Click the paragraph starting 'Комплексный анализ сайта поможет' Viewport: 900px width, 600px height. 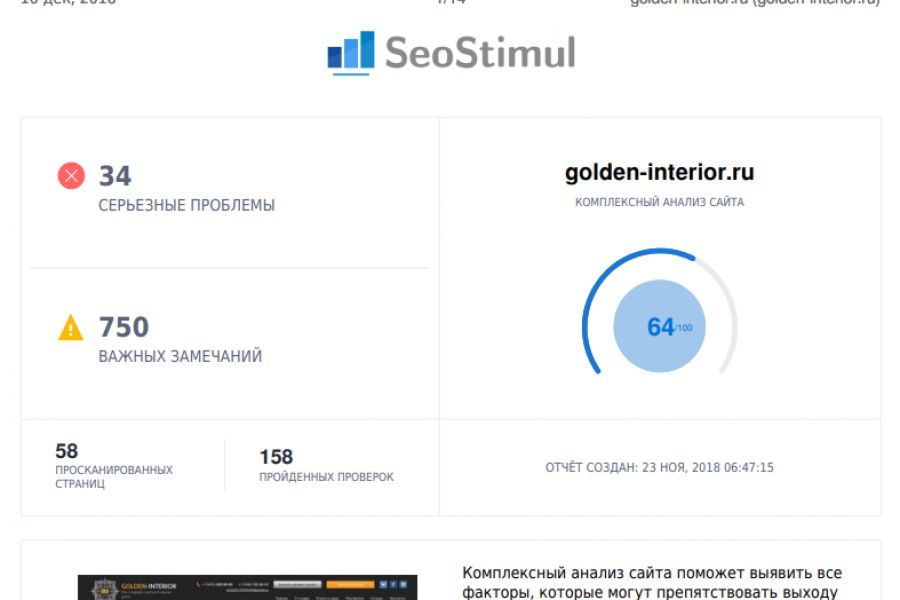[652, 582]
